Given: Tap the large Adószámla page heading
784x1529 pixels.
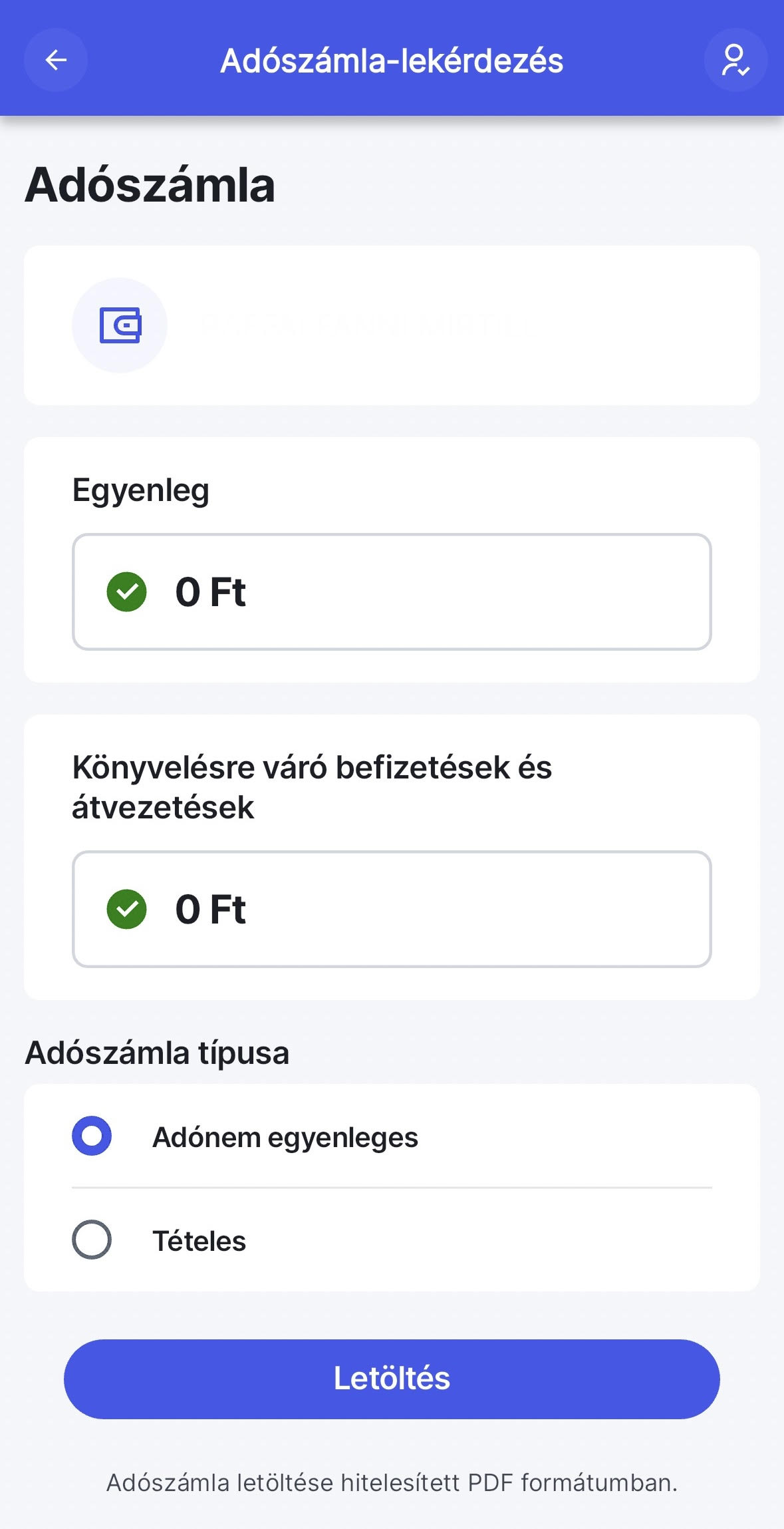Looking at the screenshot, I should point(150,185).
